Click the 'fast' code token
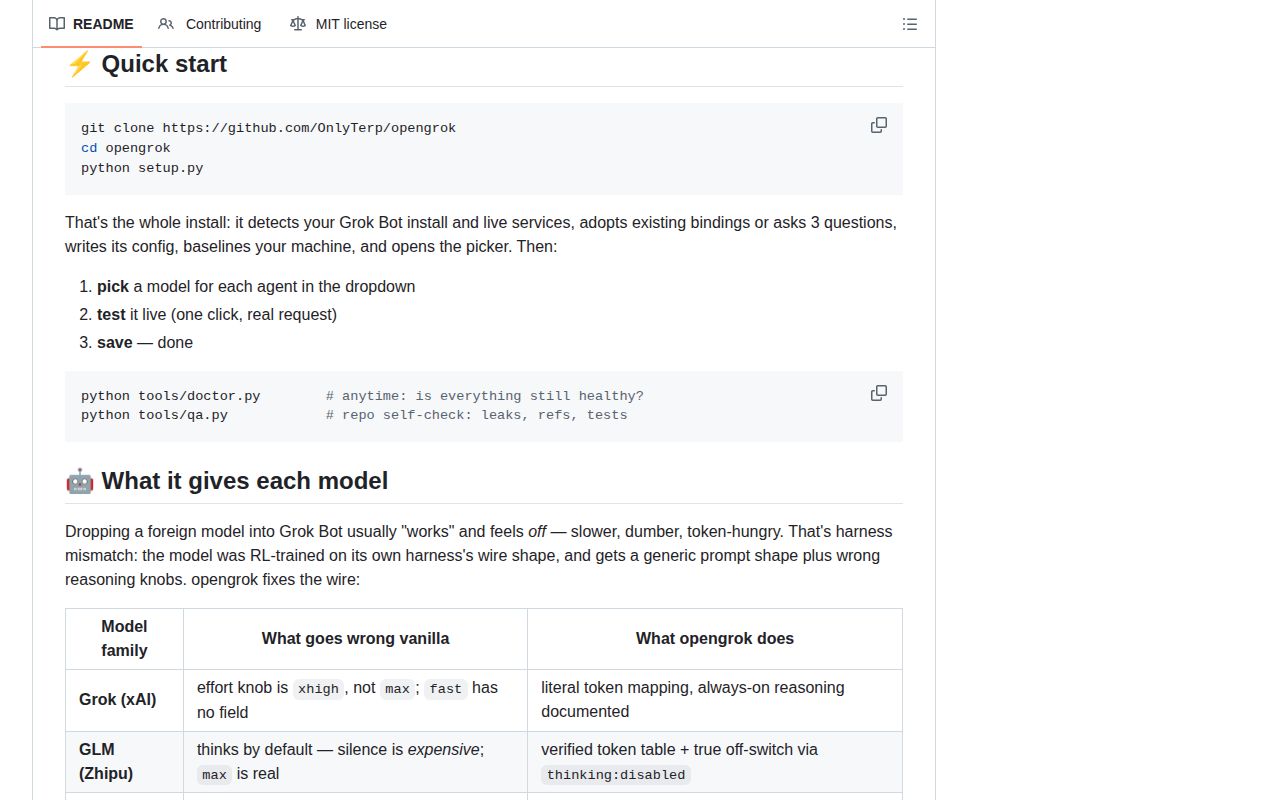The image size is (1280, 800). tap(446, 688)
